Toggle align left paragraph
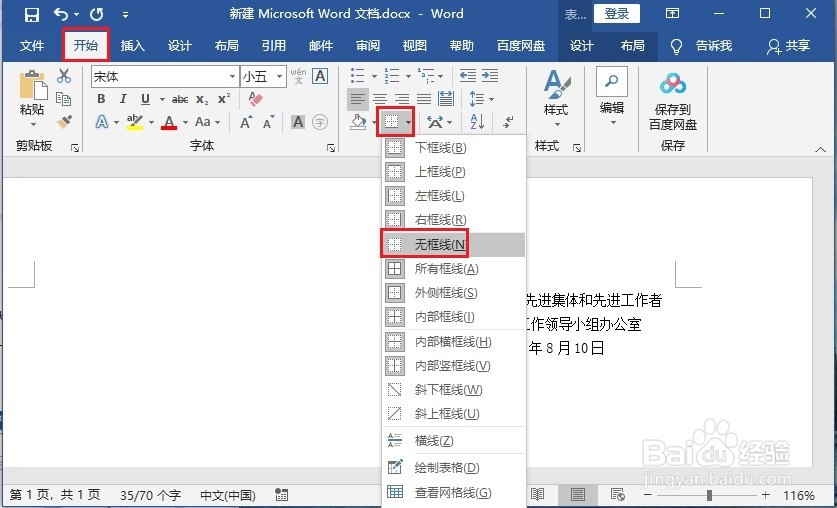Screen dimensions: 837x508 [x=358, y=99]
